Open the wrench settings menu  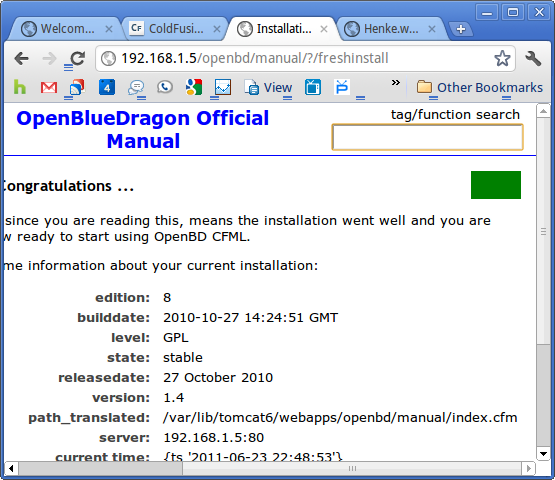[533, 58]
